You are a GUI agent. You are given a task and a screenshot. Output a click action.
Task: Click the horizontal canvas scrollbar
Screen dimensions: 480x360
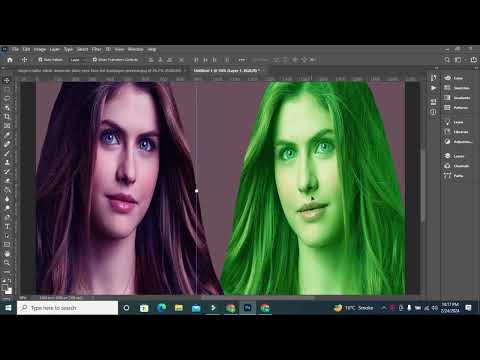coord(257,297)
